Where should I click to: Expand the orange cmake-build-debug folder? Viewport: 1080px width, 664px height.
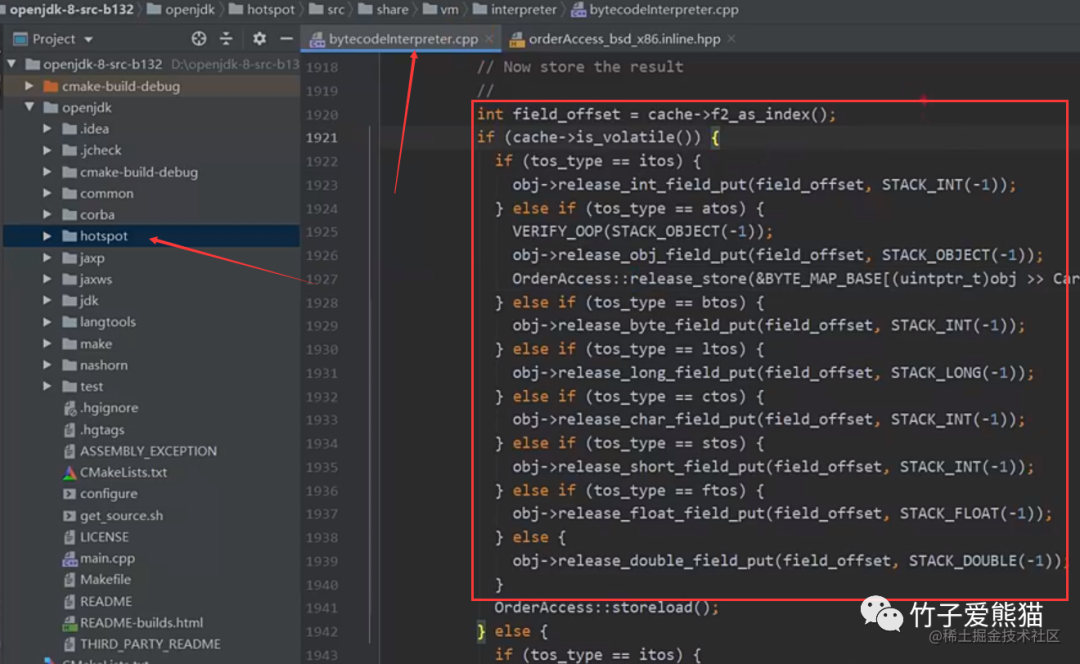point(29,86)
